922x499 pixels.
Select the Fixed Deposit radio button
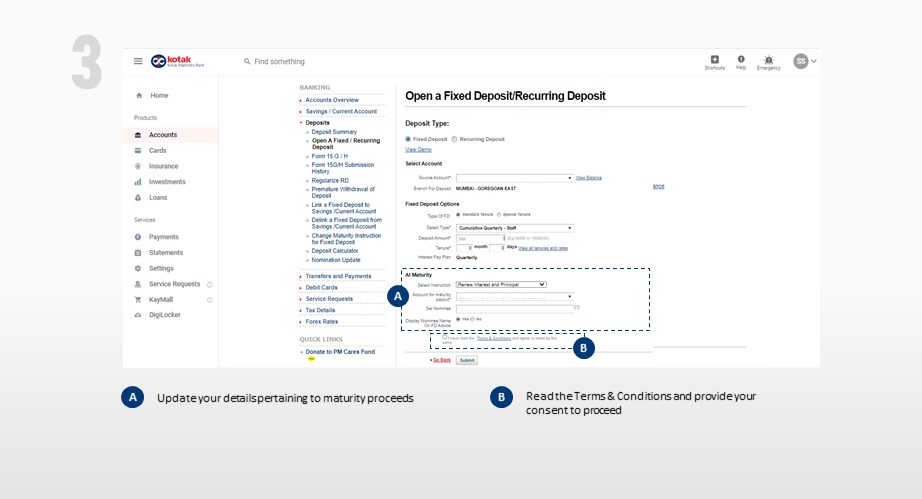coord(408,139)
